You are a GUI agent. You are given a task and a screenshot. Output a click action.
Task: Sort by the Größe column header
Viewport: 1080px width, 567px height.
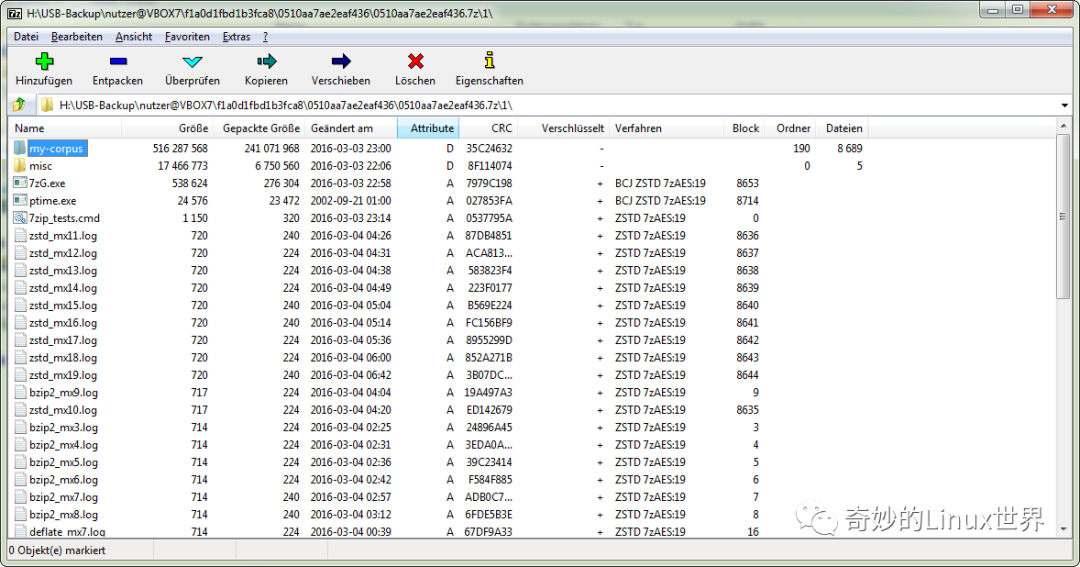click(x=167, y=128)
